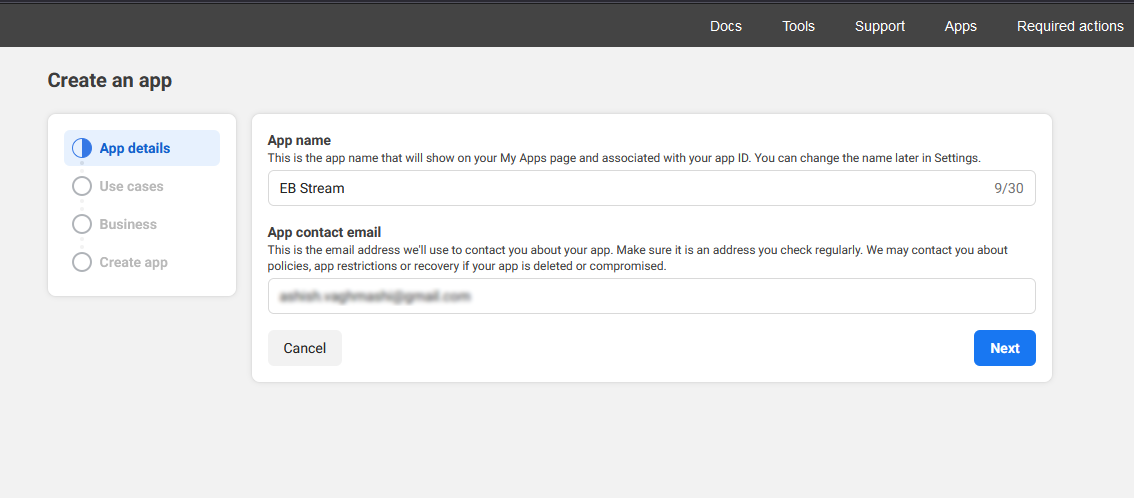Click the Create an app page heading
Viewport: 1134px width, 498px height.
click(110, 80)
